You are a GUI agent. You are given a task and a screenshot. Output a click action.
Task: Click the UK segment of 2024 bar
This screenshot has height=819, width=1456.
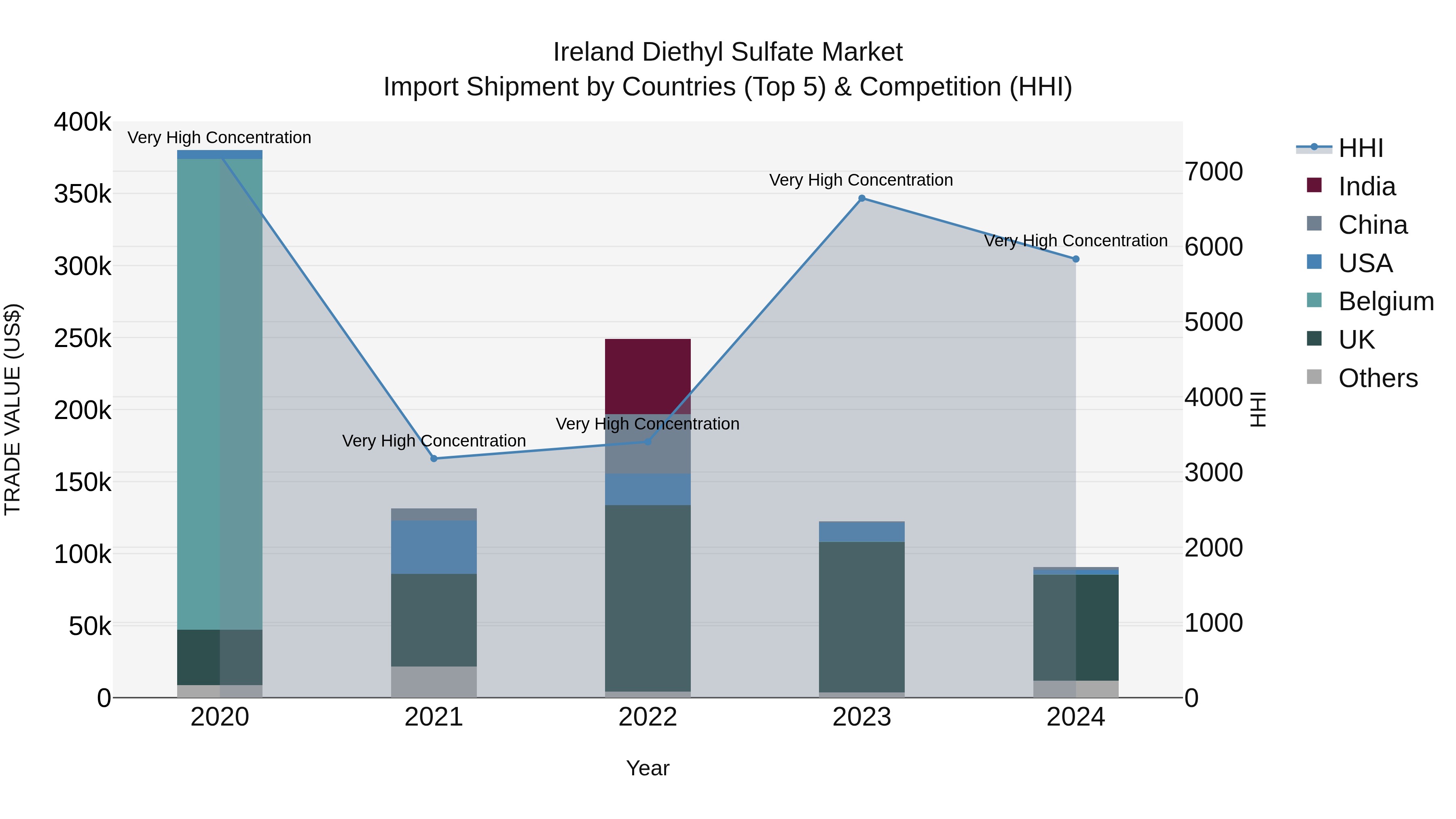pos(1075,627)
